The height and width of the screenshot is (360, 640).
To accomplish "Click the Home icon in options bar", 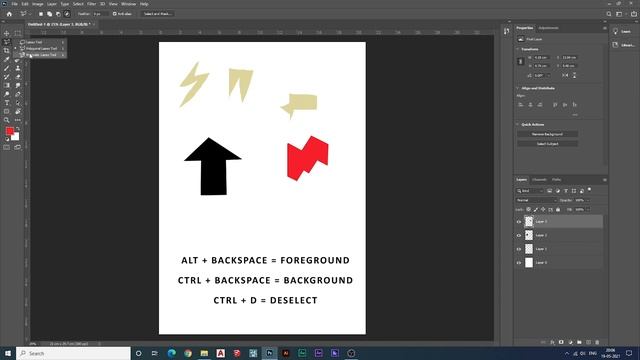I will click(x=9, y=14).
